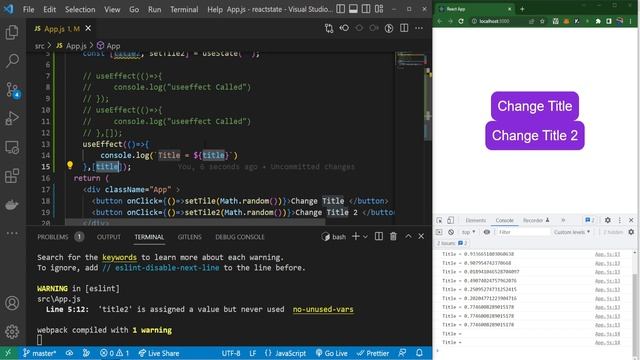
Task: Show additional views ellipsis in activity bar
Action: 12,233
